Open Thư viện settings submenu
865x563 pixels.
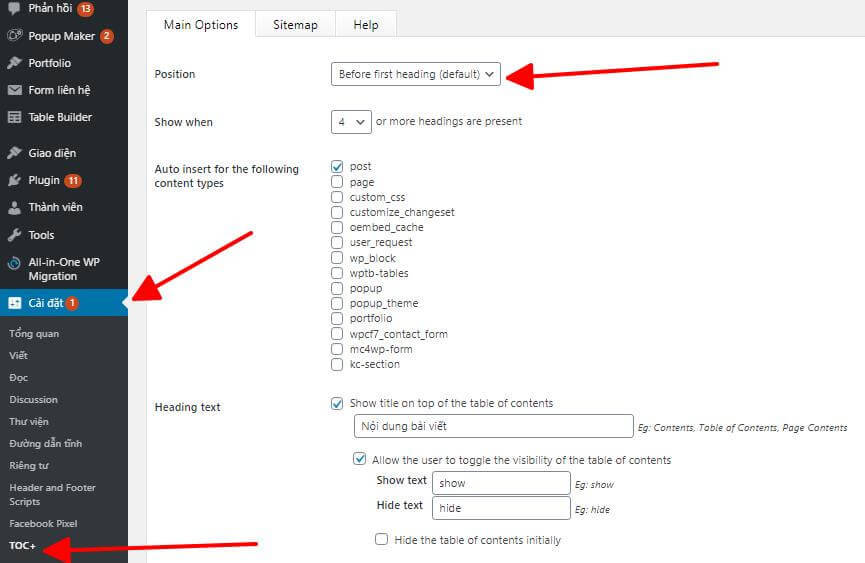click(29, 421)
